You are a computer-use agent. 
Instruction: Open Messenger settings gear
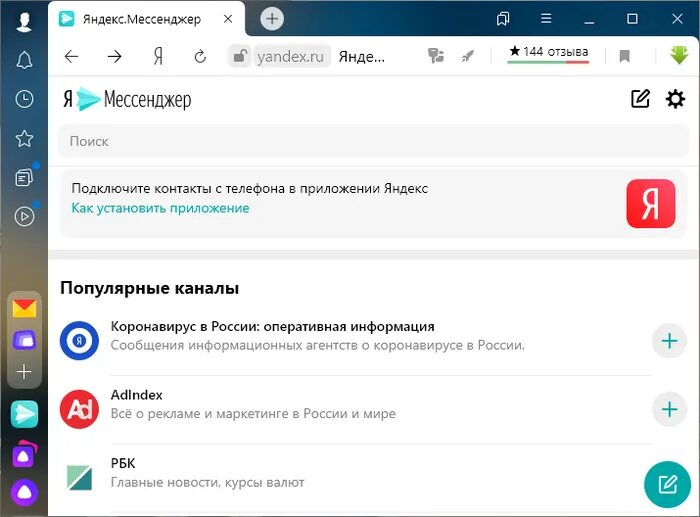[x=675, y=99]
